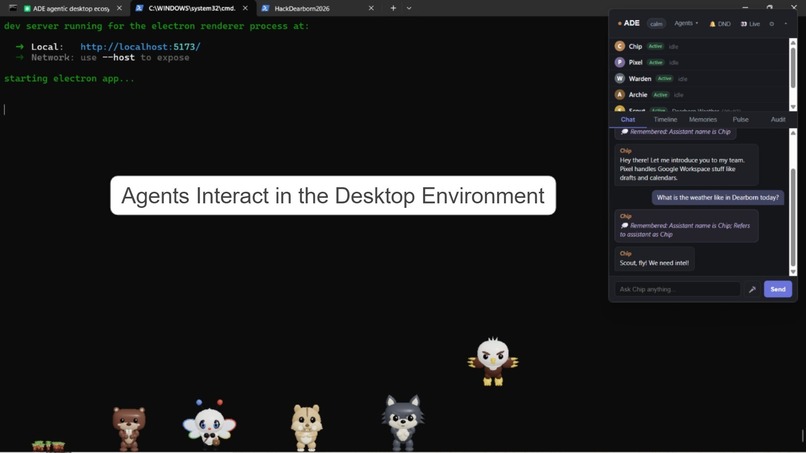Toggle the Live mode button
Screen dimensions: 806x453
coord(750,24)
